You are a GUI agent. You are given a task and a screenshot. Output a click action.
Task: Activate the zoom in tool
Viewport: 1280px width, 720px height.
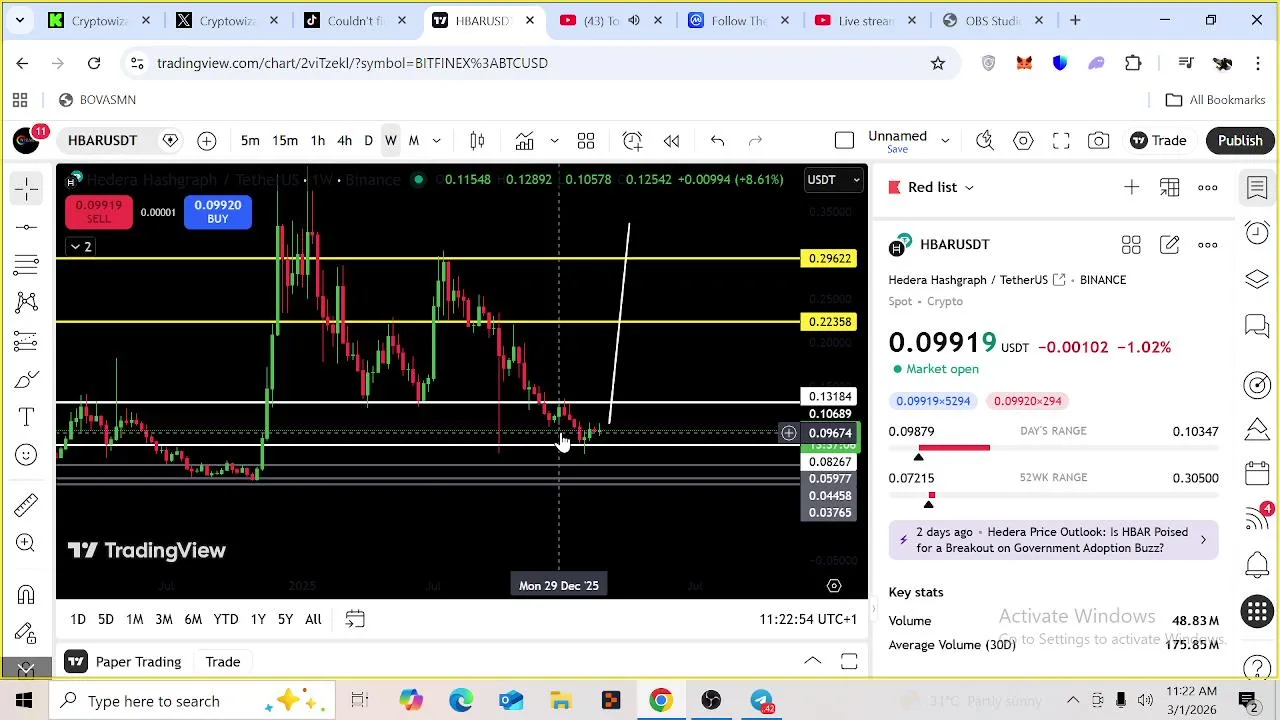[27, 543]
